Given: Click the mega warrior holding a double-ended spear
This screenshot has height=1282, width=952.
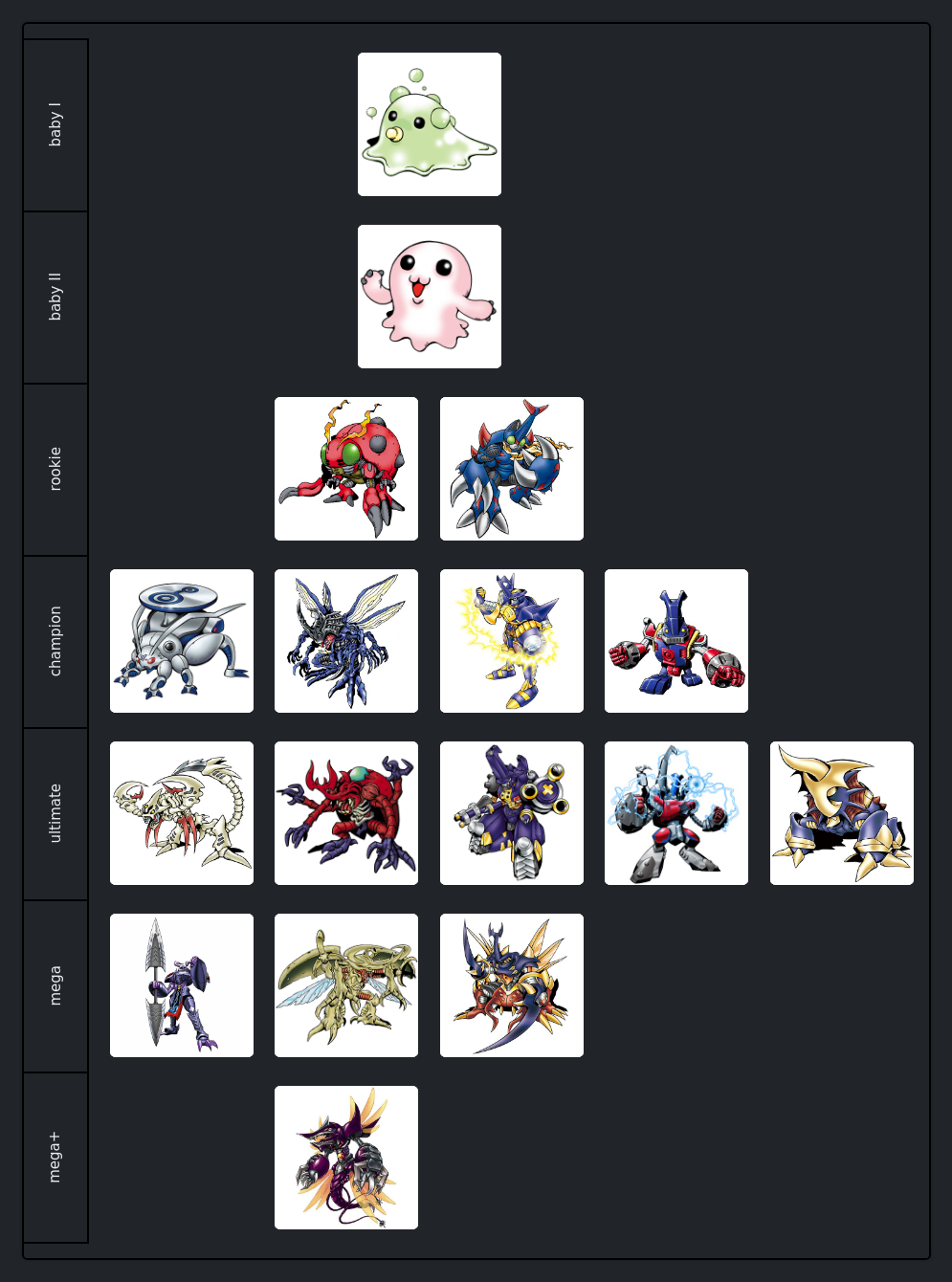Looking at the screenshot, I should pyautogui.click(x=182, y=985).
